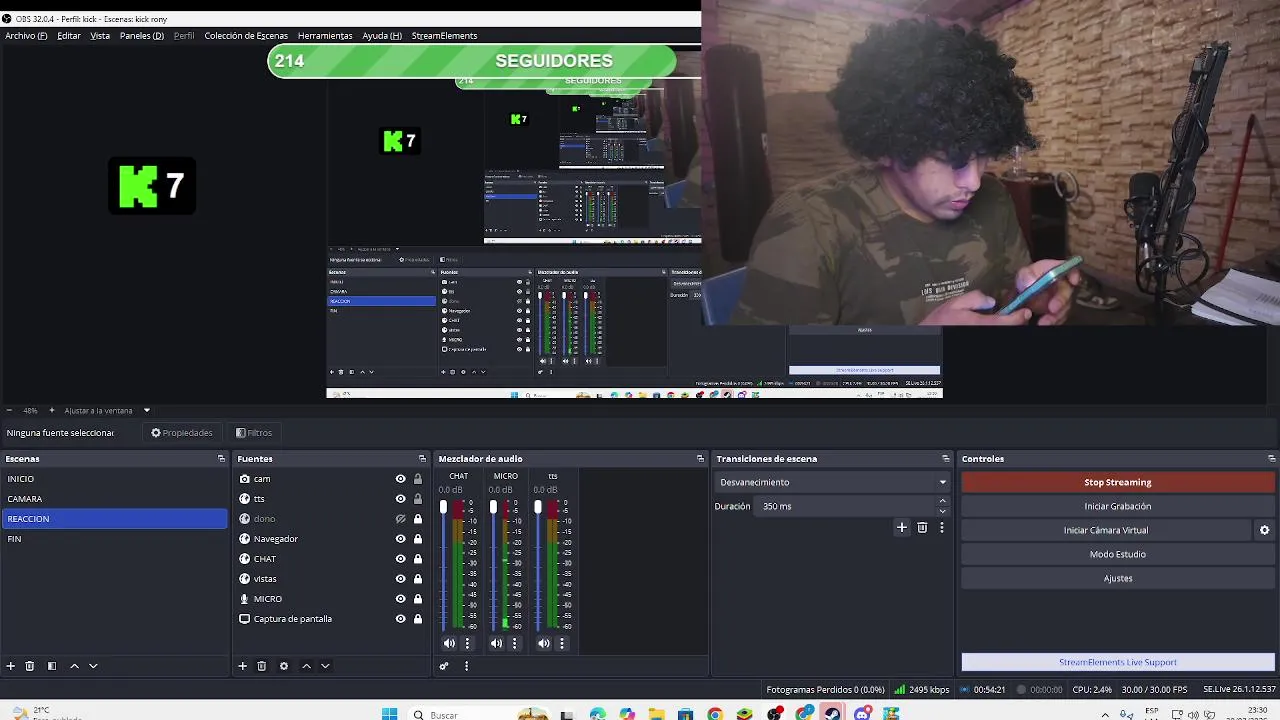The image size is (1280, 720).
Task: Open the Herramientas menu
Action: pyautogui.click(x=325, y=36)
